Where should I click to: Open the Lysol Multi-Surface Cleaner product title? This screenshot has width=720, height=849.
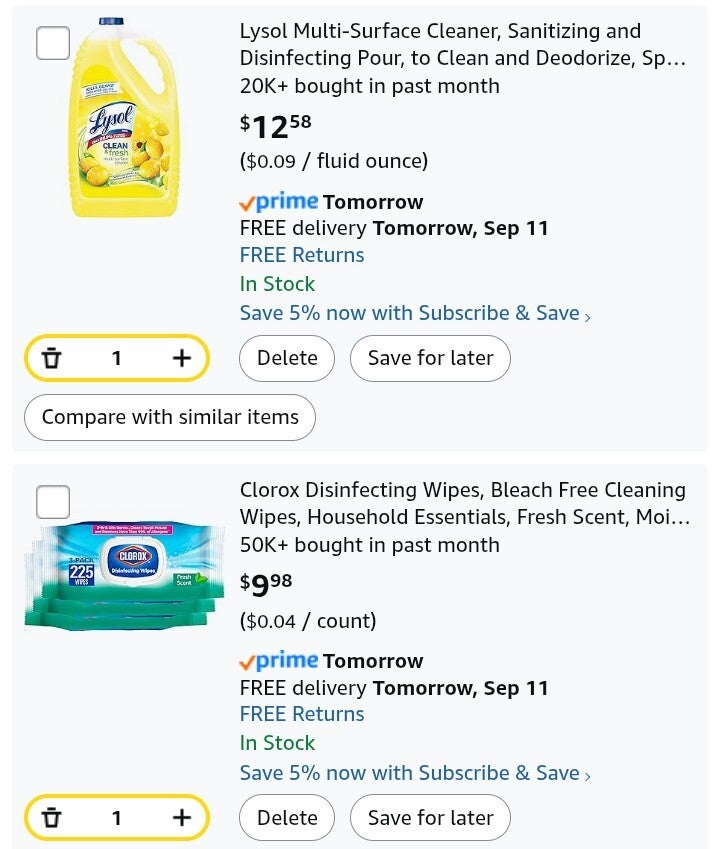pyautogui.click(x=462, y=45)
